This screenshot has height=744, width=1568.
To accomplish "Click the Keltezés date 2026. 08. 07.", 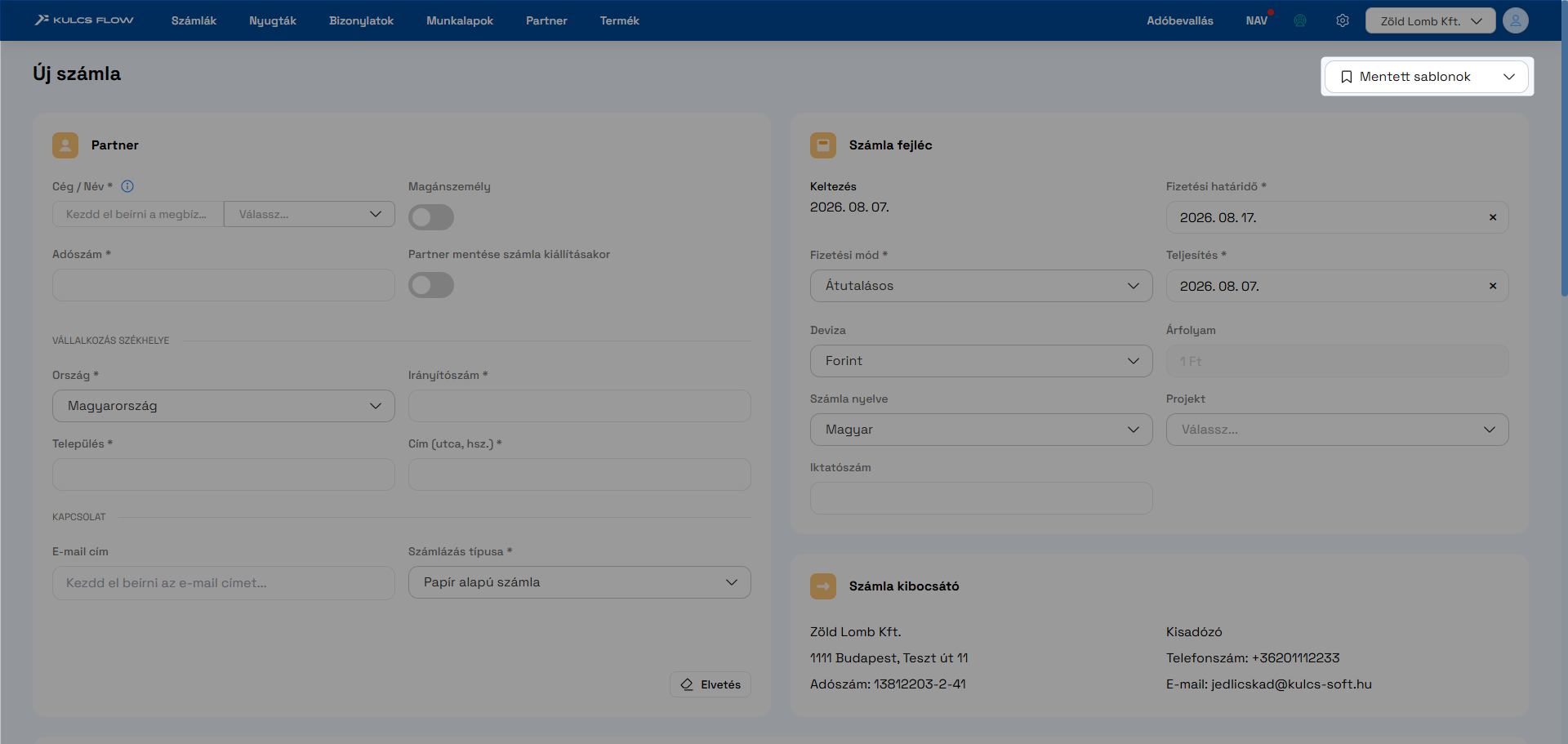I will coord(849,207).
